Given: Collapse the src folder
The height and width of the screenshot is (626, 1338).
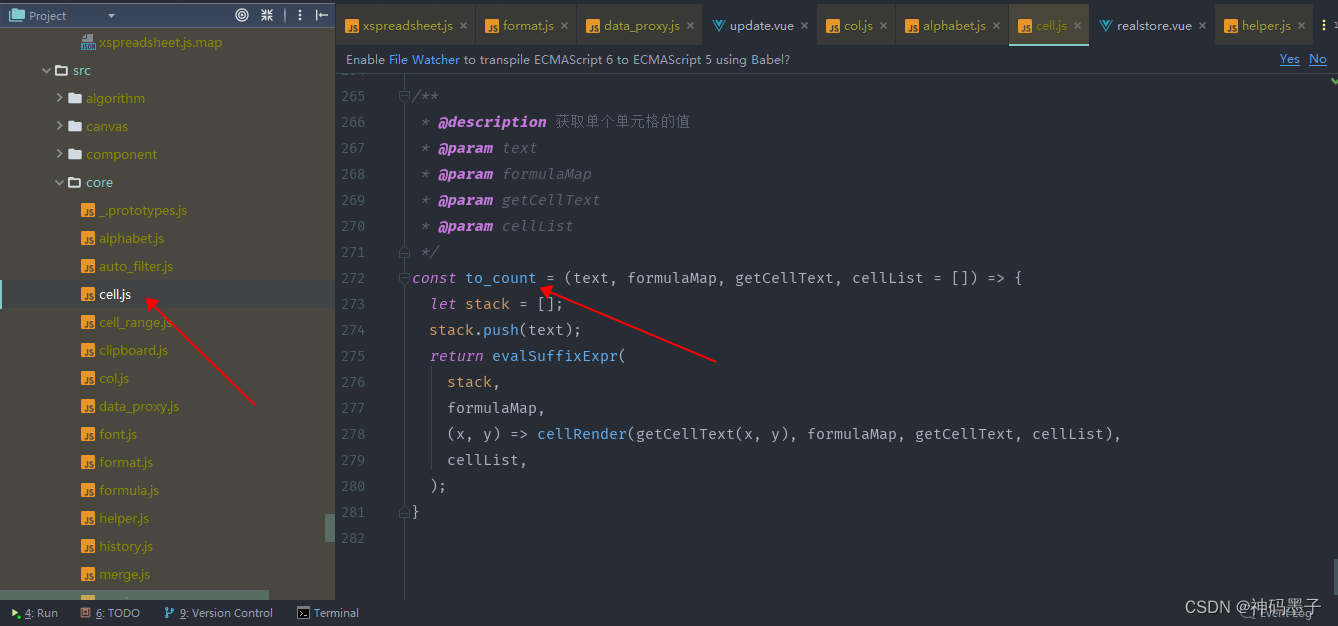Looking at the screenshot, I should click(46, 71).
